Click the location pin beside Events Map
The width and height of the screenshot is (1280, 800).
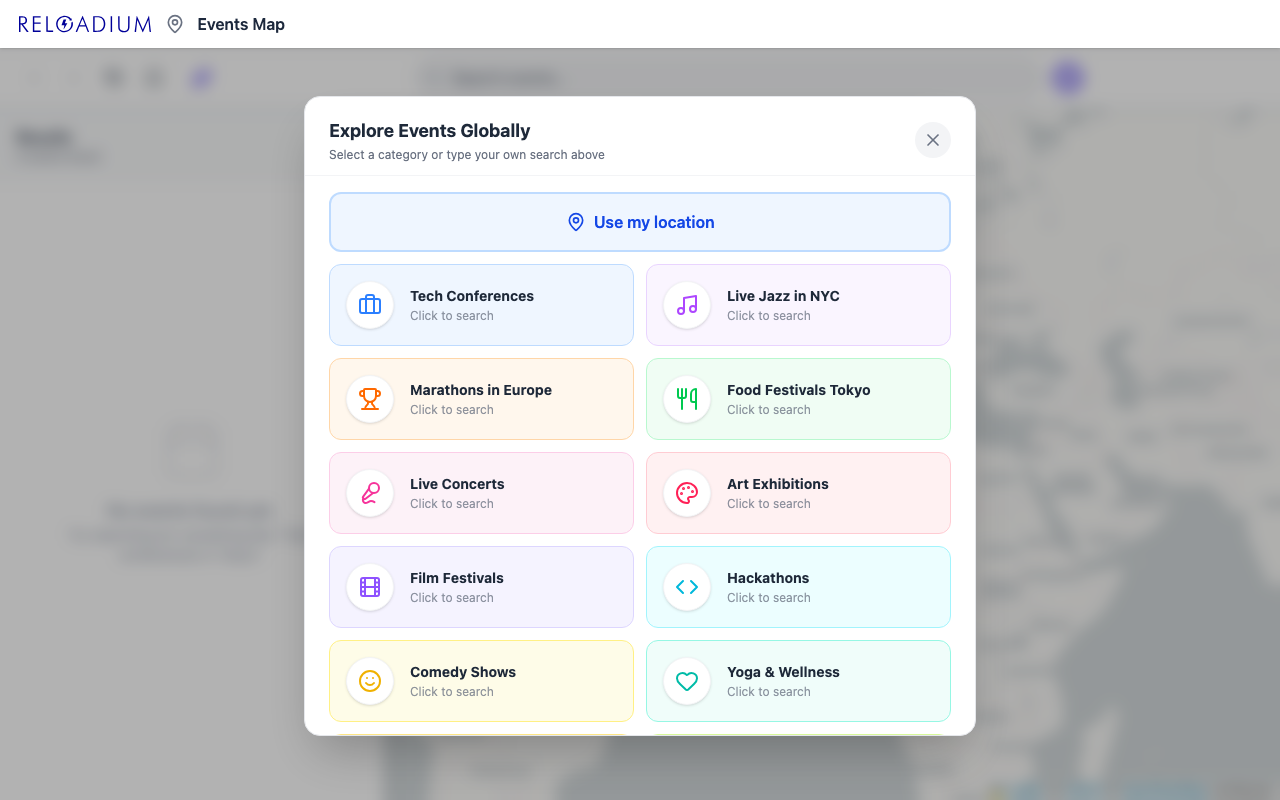coord(175,24)
